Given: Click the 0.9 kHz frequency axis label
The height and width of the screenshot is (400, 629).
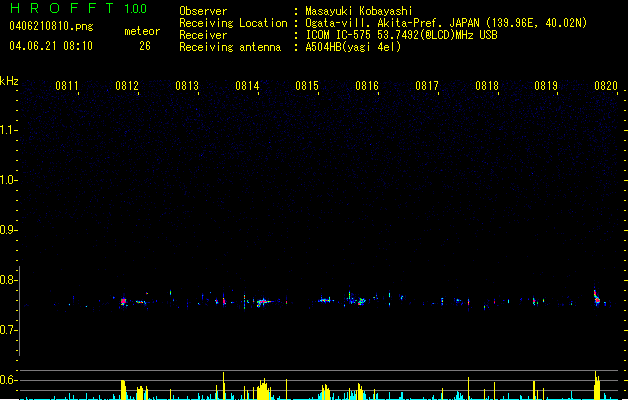Looking at the screenshot, I should pos(7,230).
